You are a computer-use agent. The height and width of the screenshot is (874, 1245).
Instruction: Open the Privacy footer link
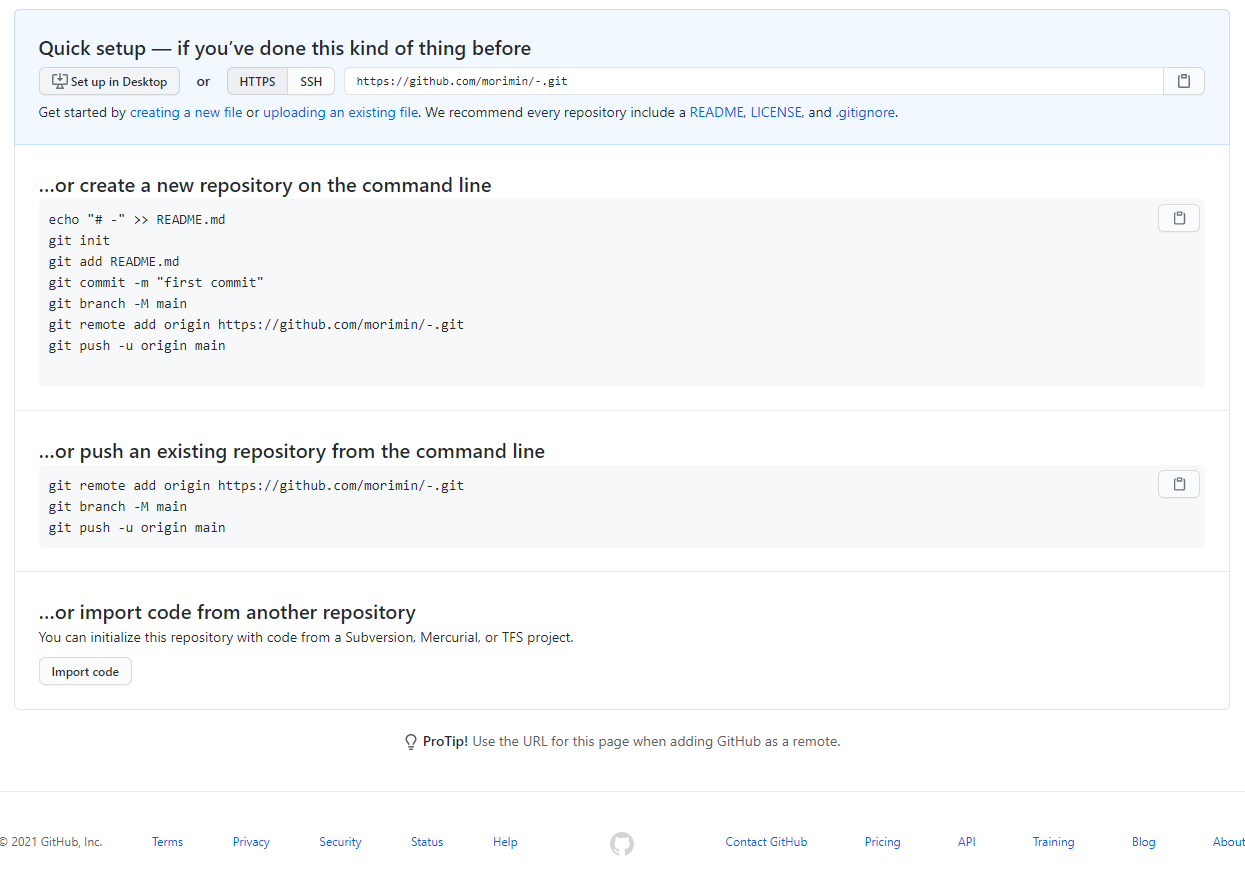pyautogui.click(x=251, y=842)
